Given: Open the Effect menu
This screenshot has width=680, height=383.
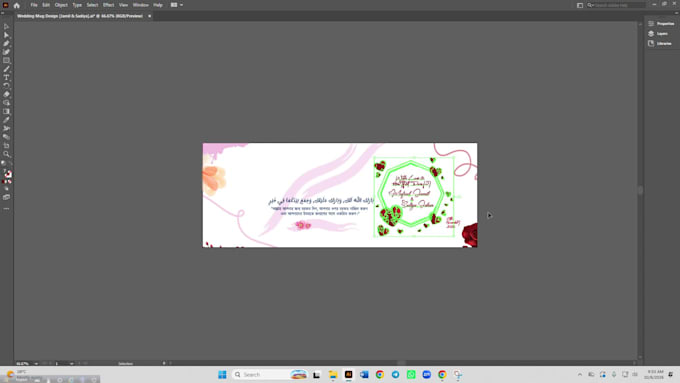Looking at the screenshot, I should 108,5.
